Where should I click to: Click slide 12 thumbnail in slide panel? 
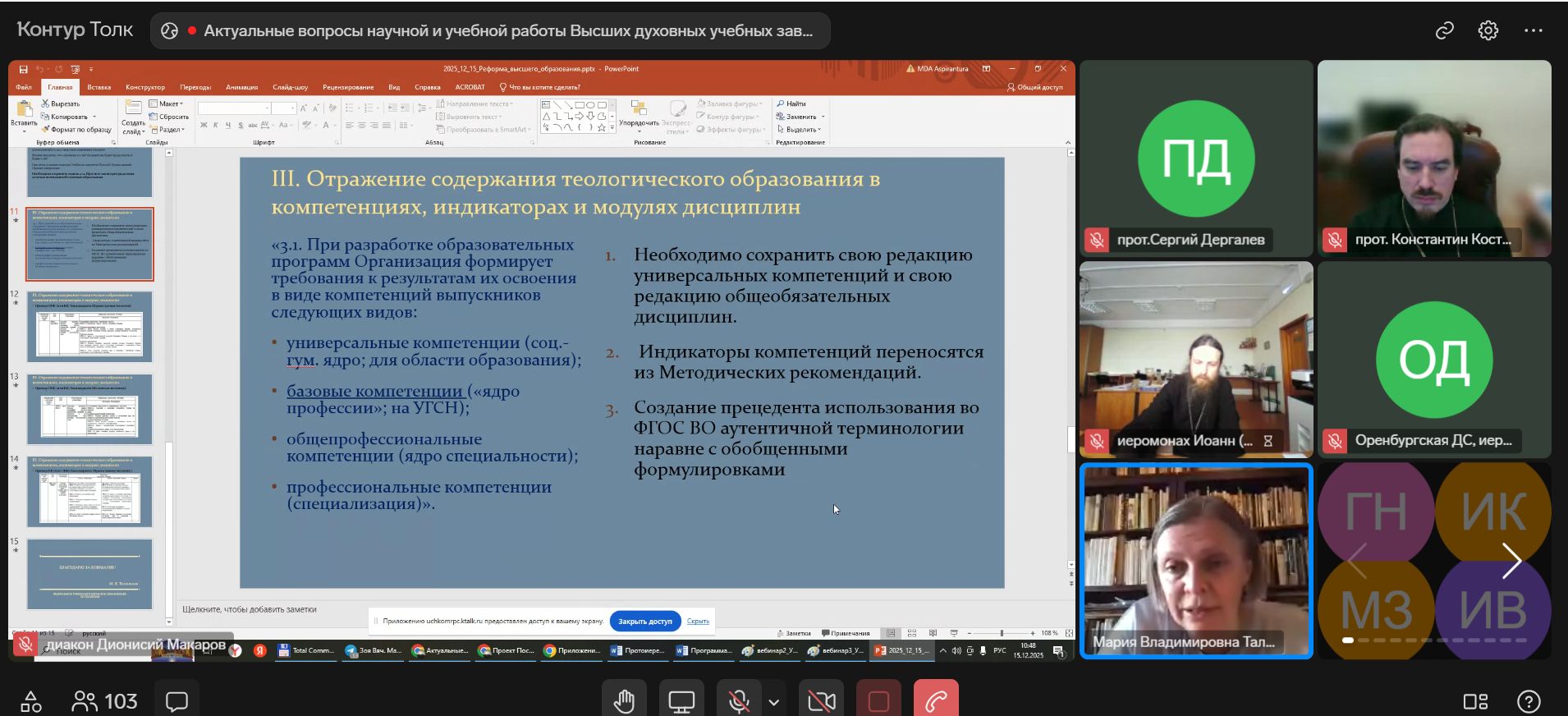tap(90, 327)
